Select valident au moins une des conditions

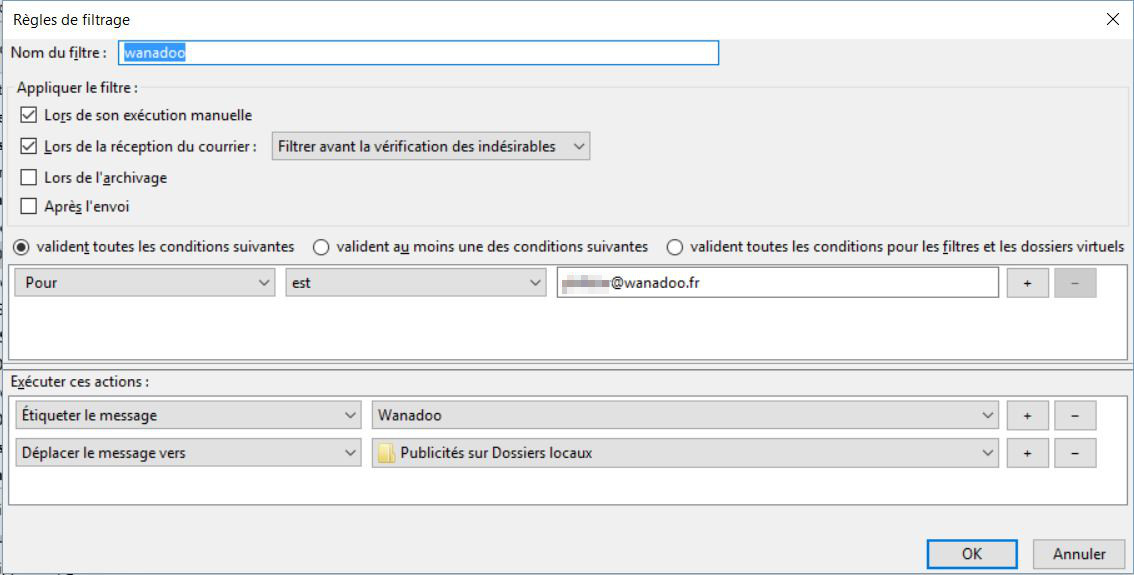(x=321, y=247)
